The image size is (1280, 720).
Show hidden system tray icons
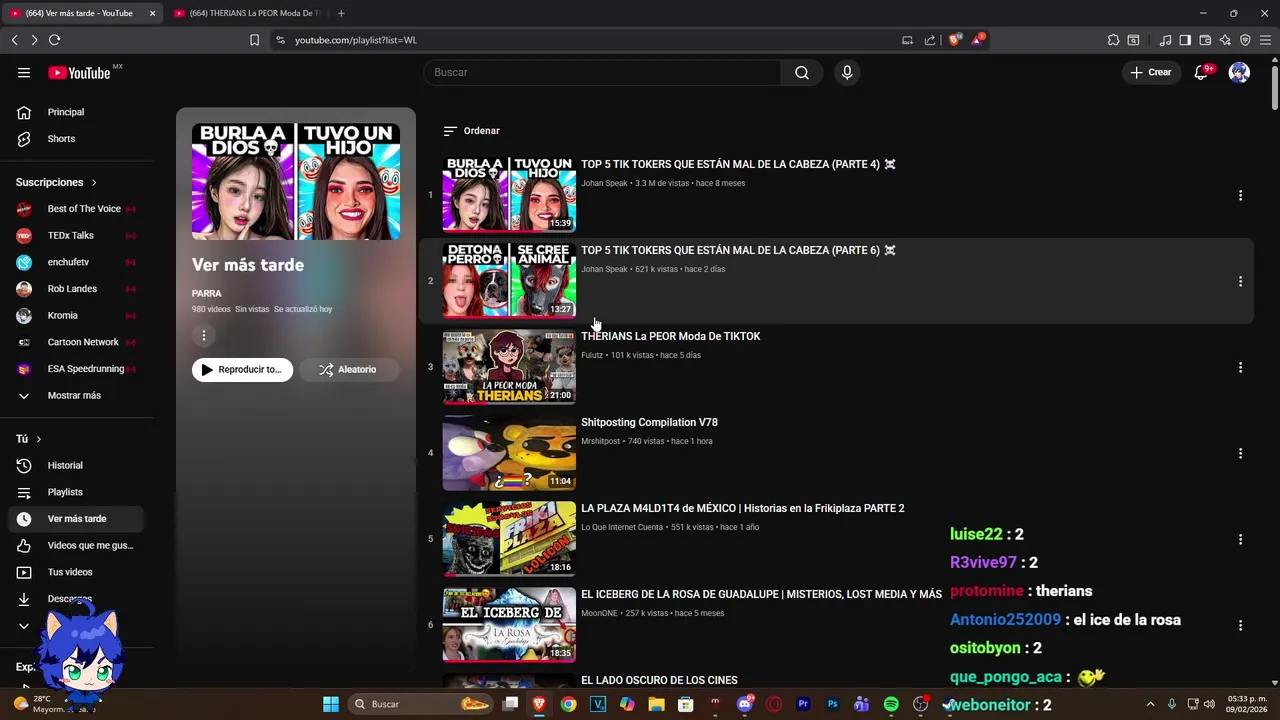coord(1150,704)
